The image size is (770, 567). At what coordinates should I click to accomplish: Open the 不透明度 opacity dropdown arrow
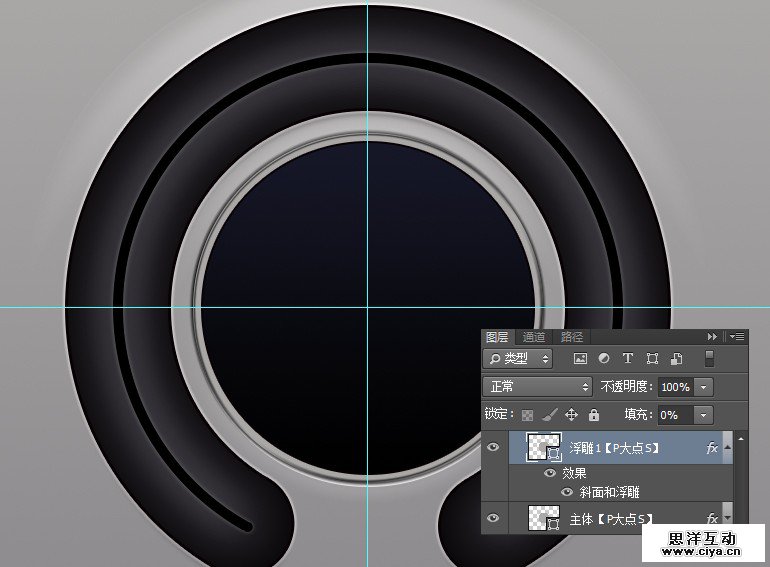(x=705, y=386)
